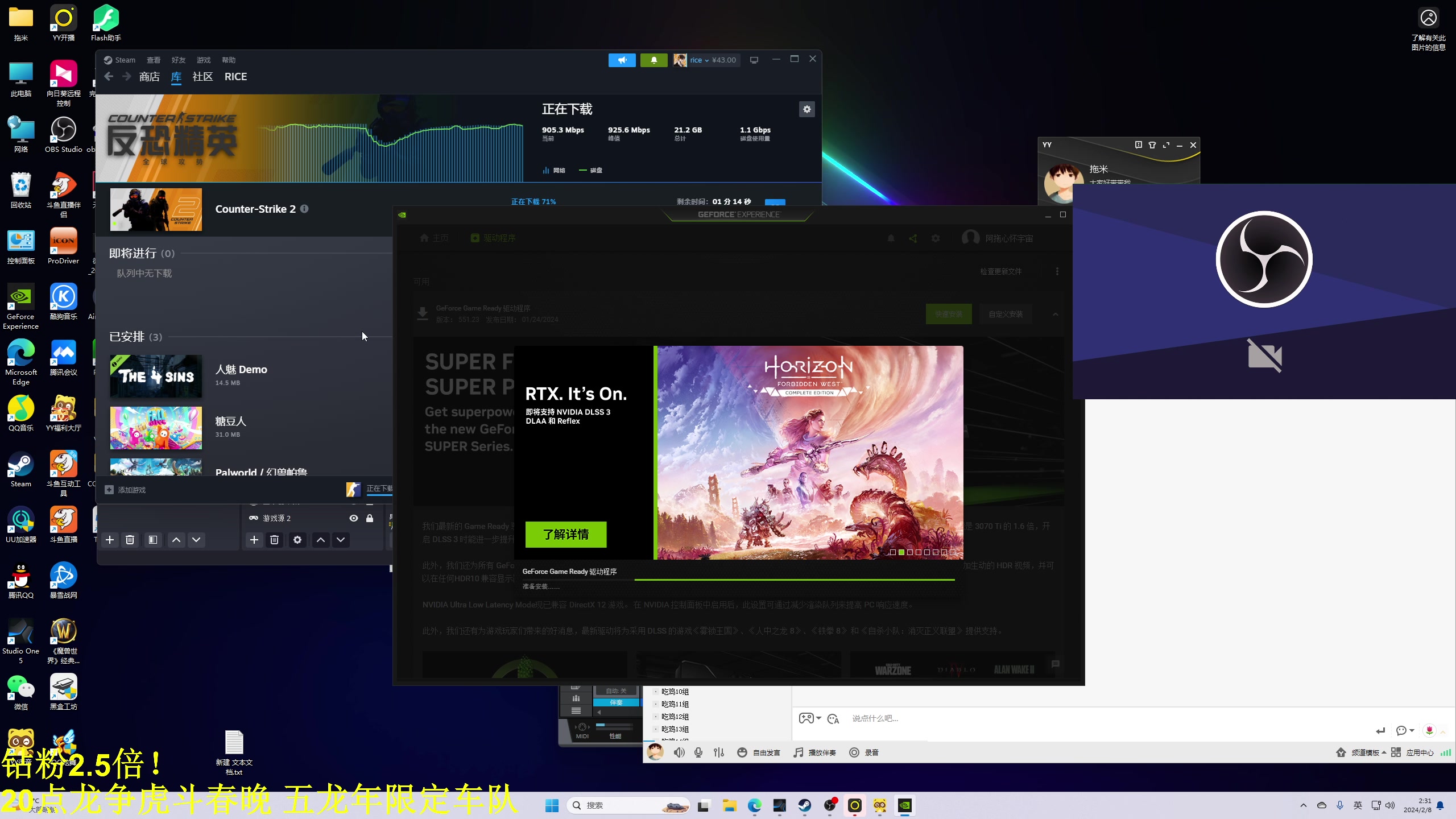Click YY speaker volume icon

coord(679,752)
